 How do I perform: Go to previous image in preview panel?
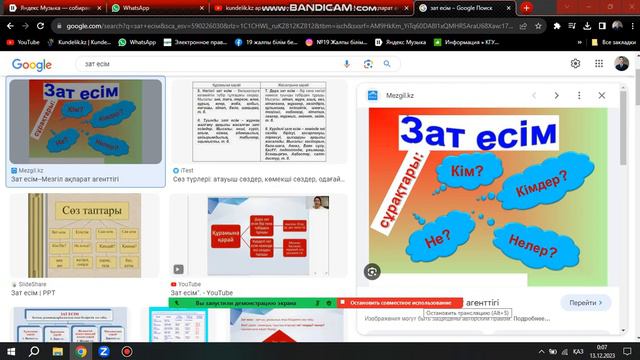534,95
